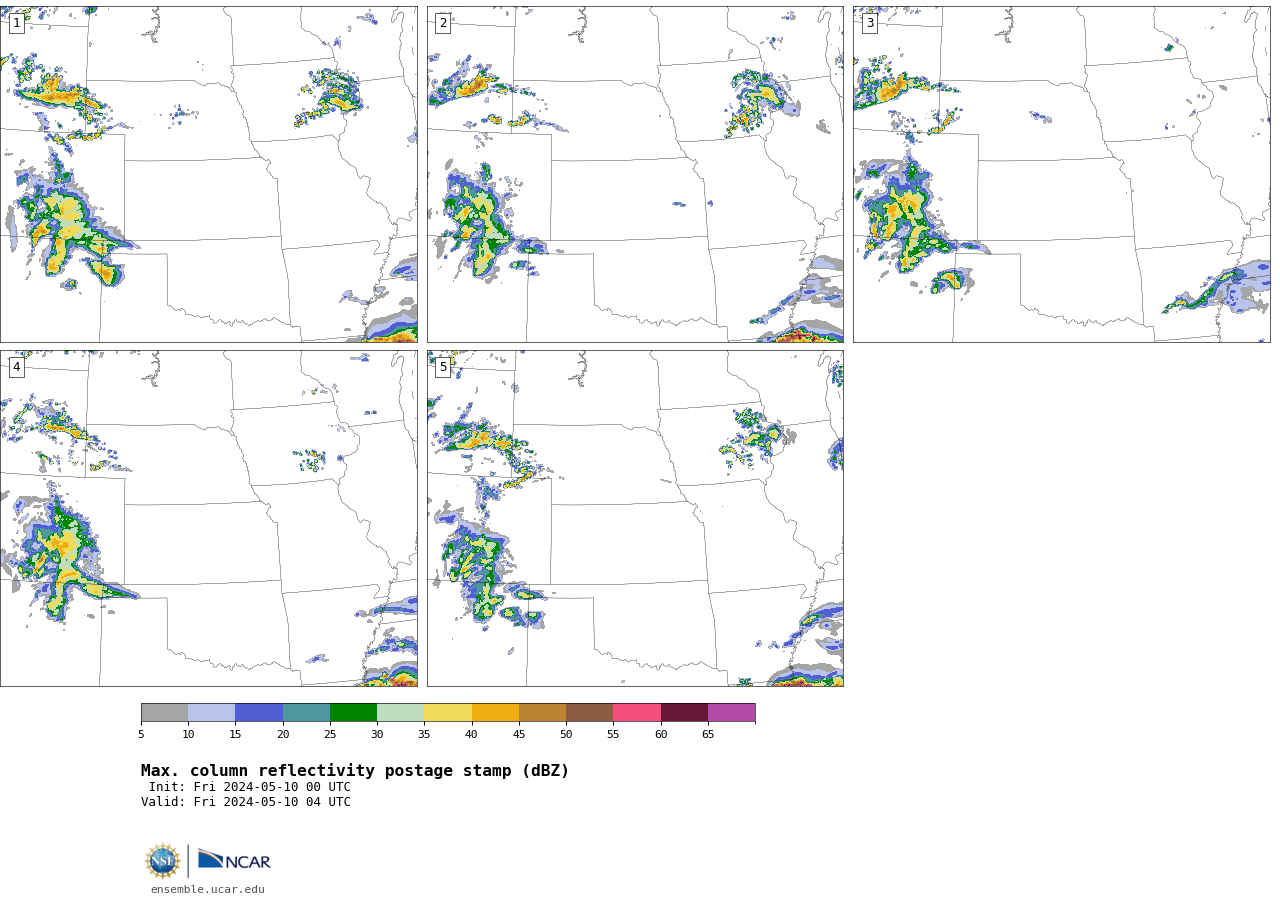Click the member number 3 label box
The height and width of the screenshot is (901, 1280).
[x=869, y=23]
